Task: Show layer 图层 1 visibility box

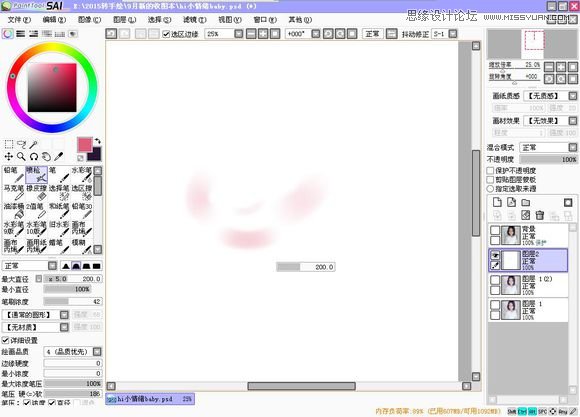Action: pos(495,305)
